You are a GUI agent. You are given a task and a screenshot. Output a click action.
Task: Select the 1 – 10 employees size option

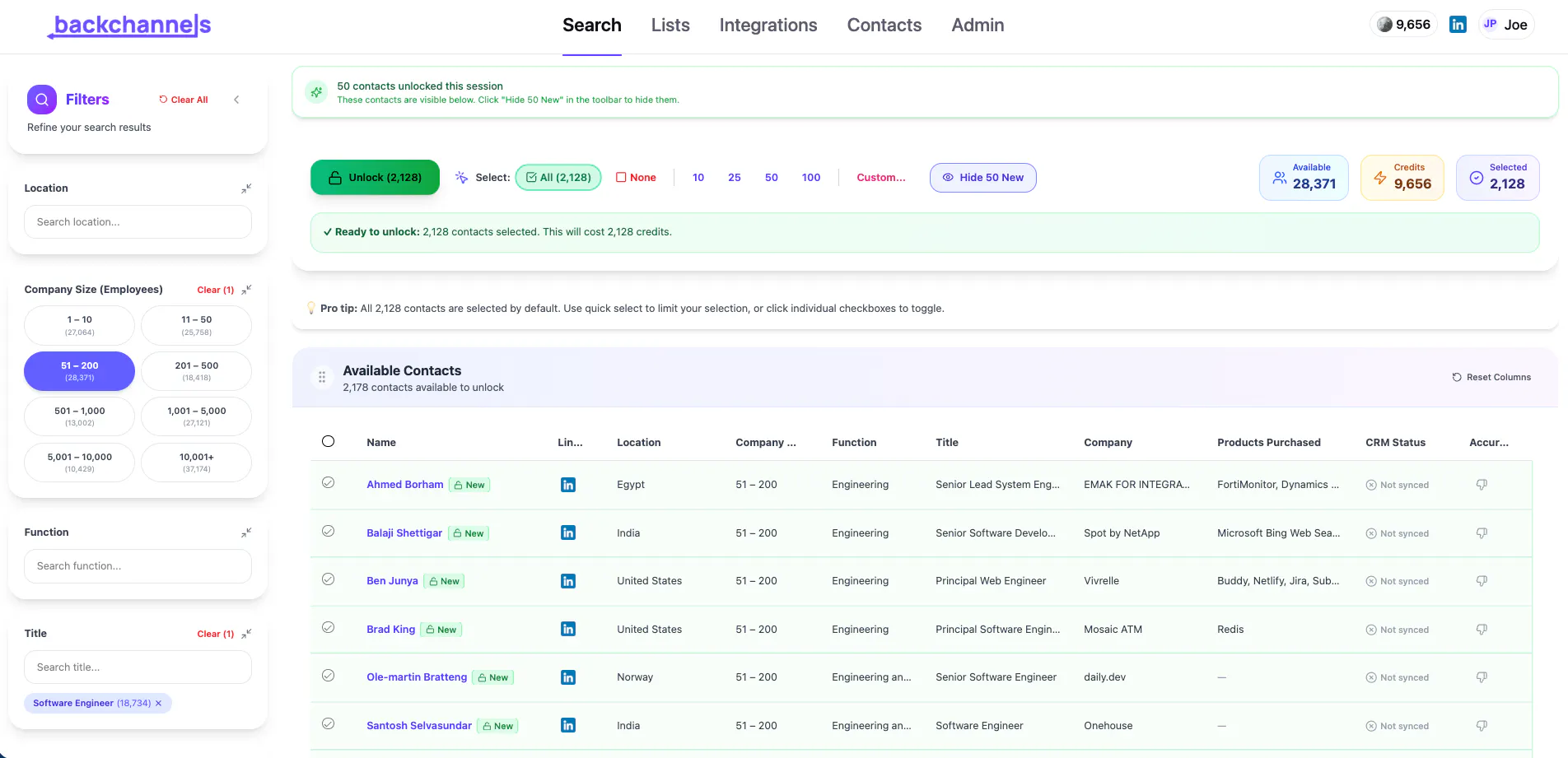[80, 325]
